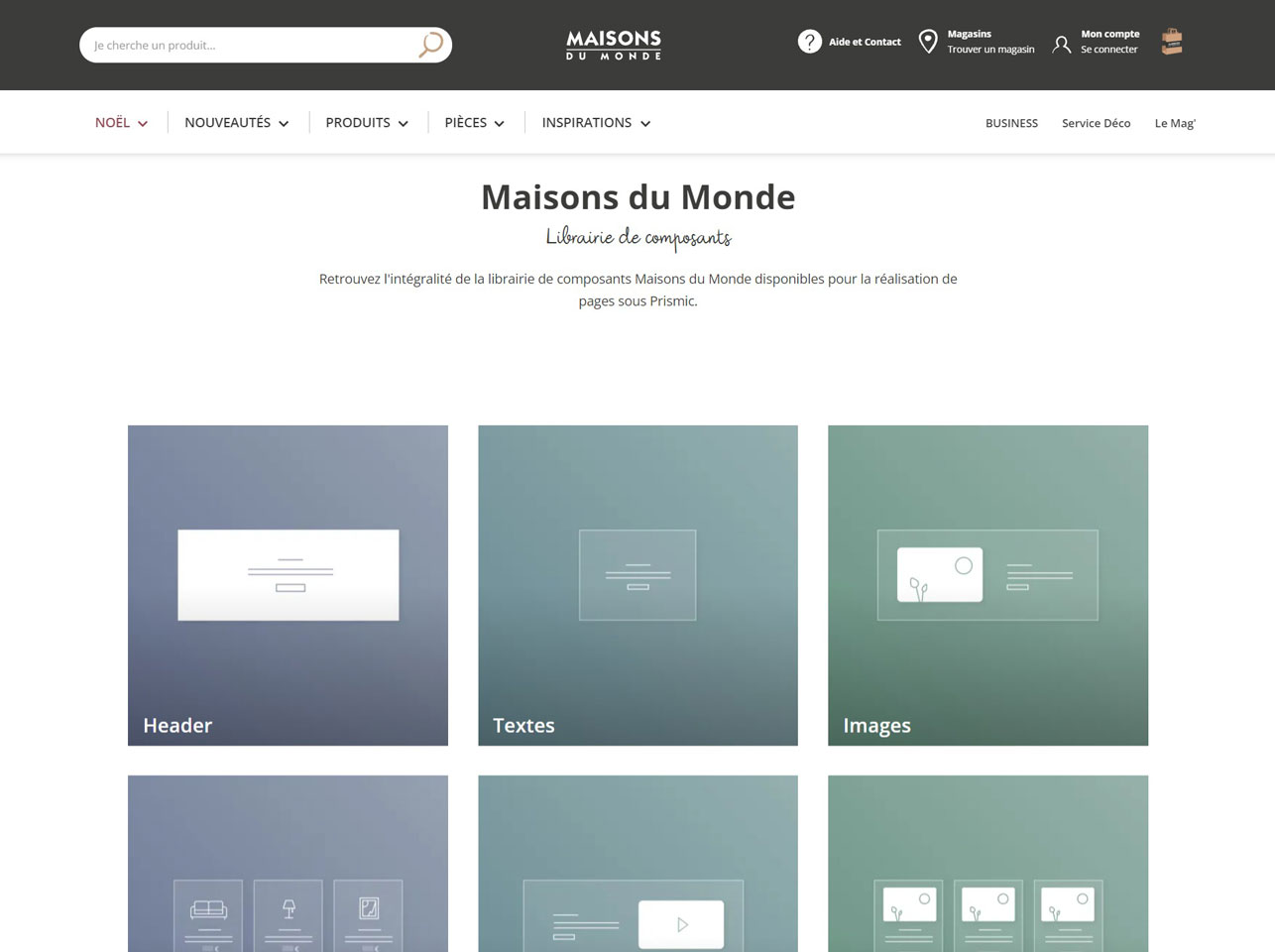
Task: Select the Textes component tile
Action: pyautogui.click(x=637, y=585)
